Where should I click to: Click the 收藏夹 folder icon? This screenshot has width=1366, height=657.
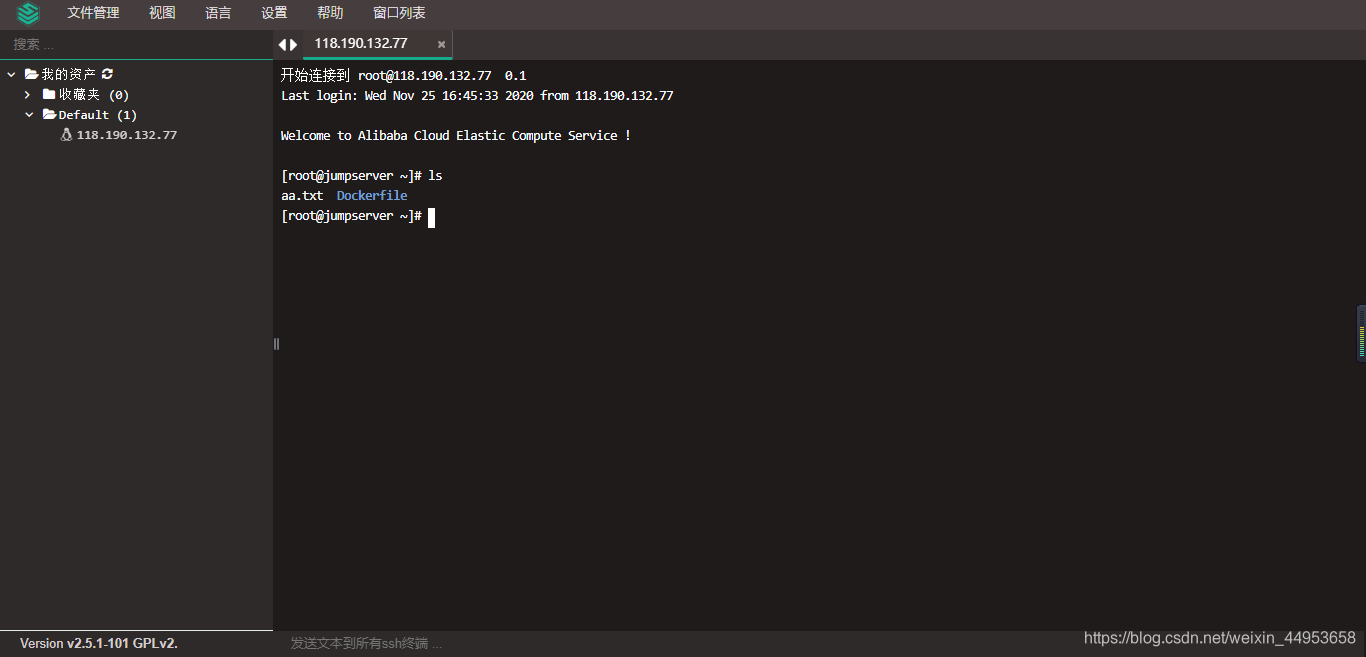tap(48, 94)
